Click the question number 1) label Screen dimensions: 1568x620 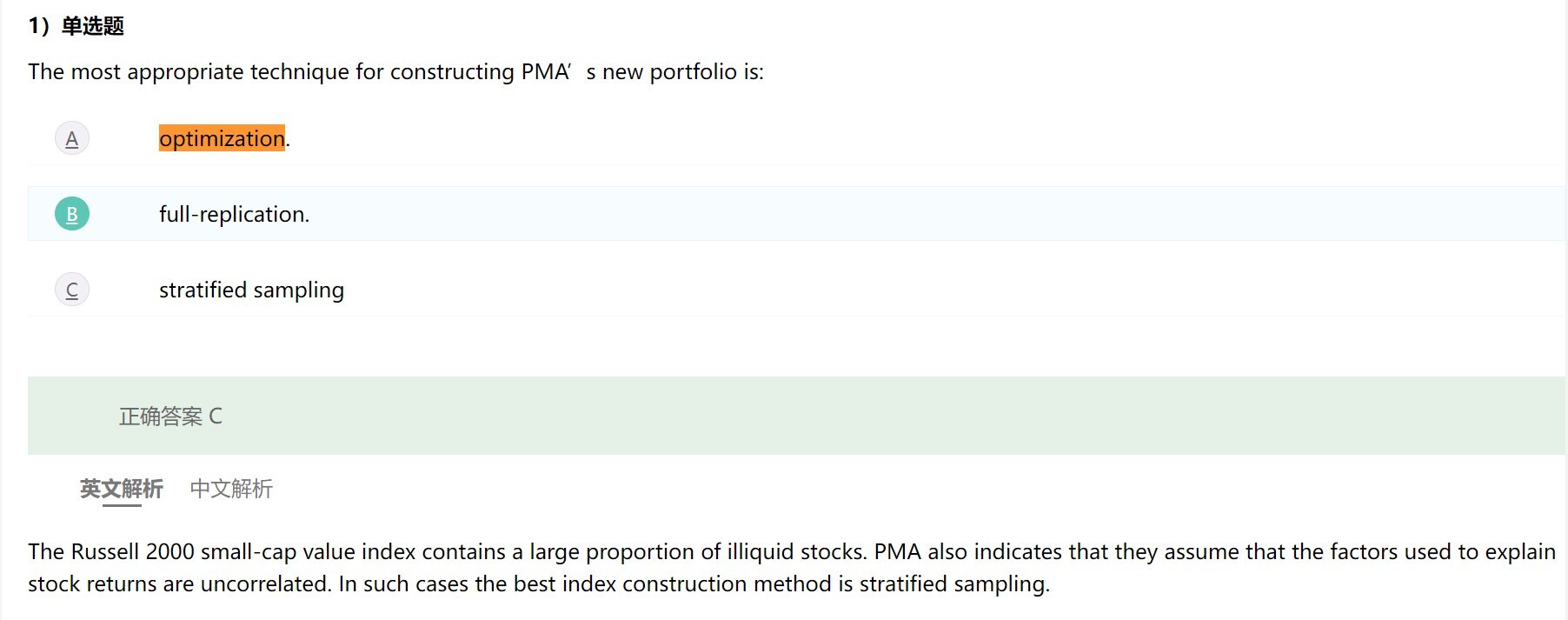39,26
